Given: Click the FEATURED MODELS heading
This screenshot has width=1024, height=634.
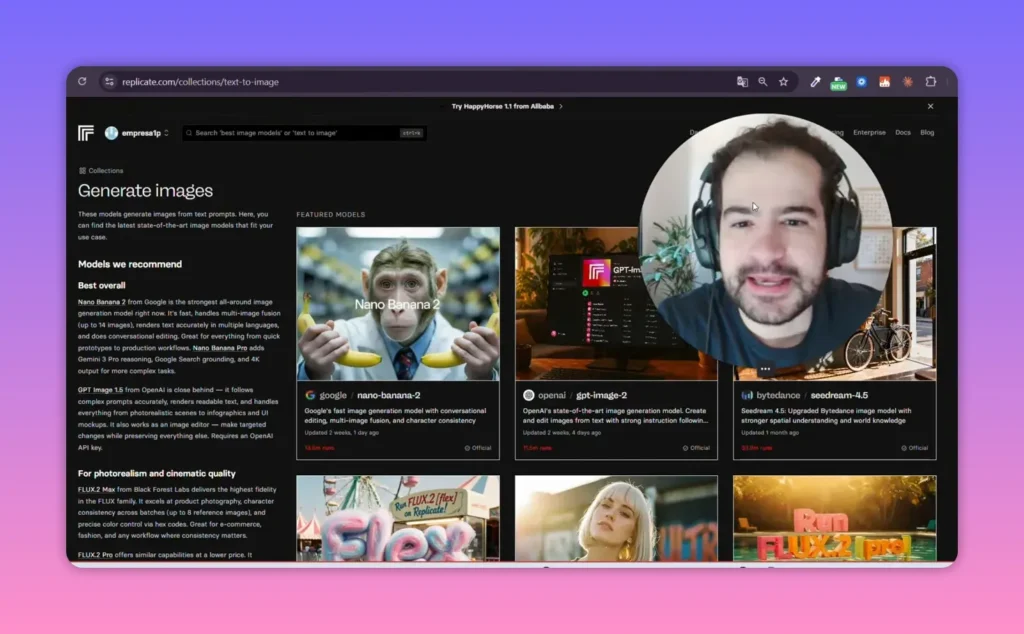Looking at the screenshot, I should point(330,215).
